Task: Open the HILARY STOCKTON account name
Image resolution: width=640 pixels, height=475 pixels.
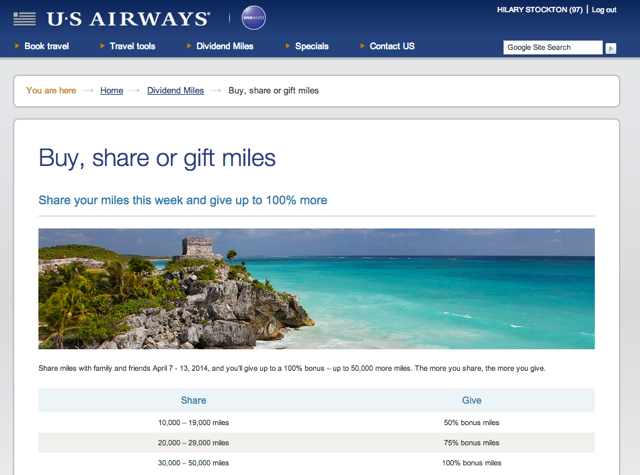Action: [540, 10]
